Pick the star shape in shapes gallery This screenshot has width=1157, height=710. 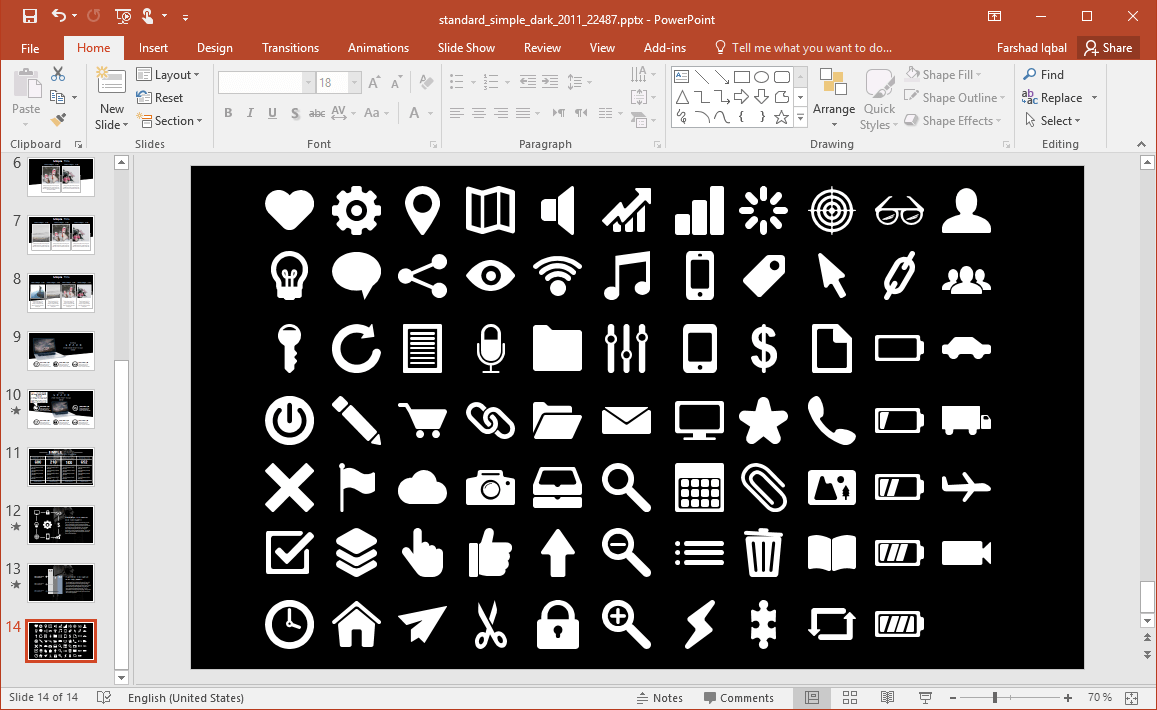tap(782, 118)
